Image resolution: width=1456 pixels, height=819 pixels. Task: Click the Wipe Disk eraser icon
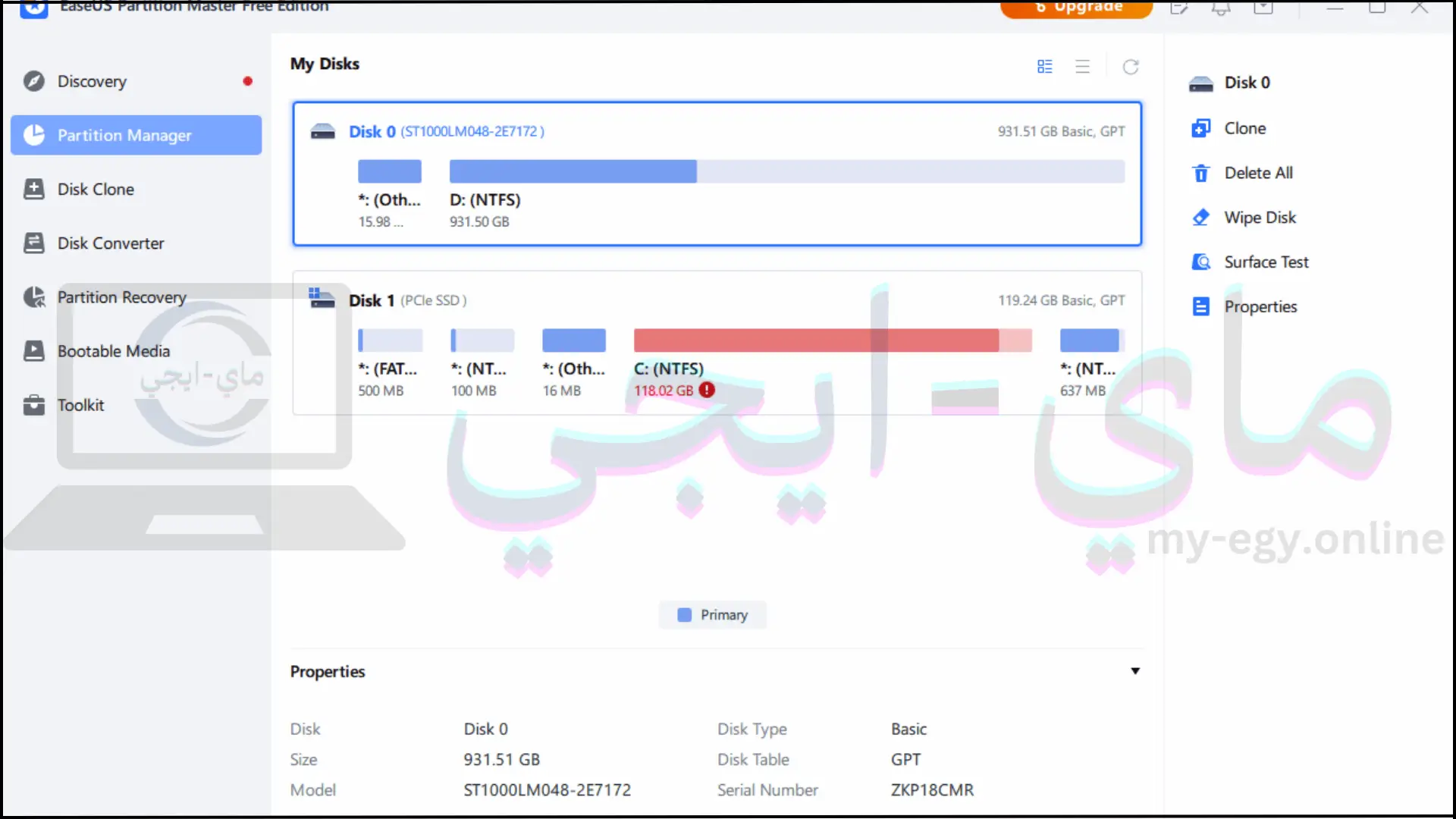pos(1201,218)
